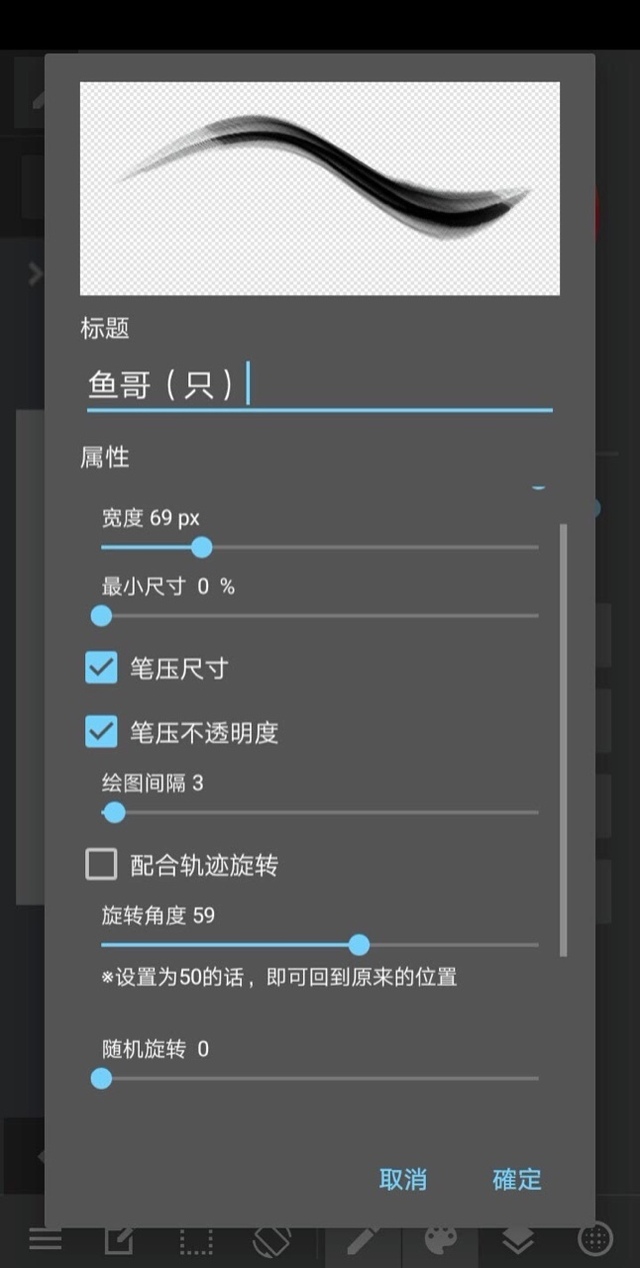Image resolution: width=640 pixels, height=1268 pixels.
Task: Select the dashed selection rectangle tool
Action: 196,1240
